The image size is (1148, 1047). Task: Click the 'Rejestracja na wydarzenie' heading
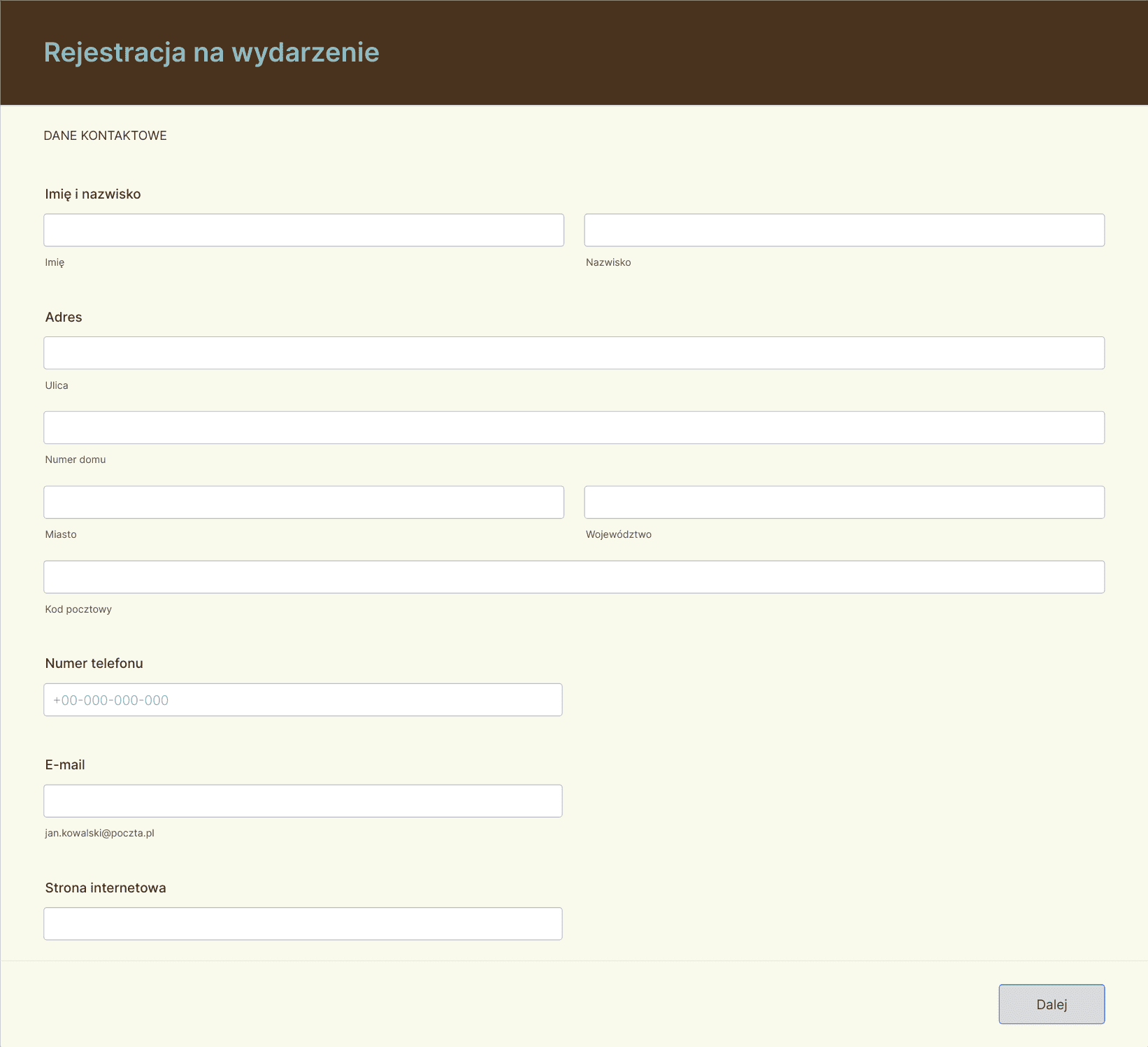point(212,52)
